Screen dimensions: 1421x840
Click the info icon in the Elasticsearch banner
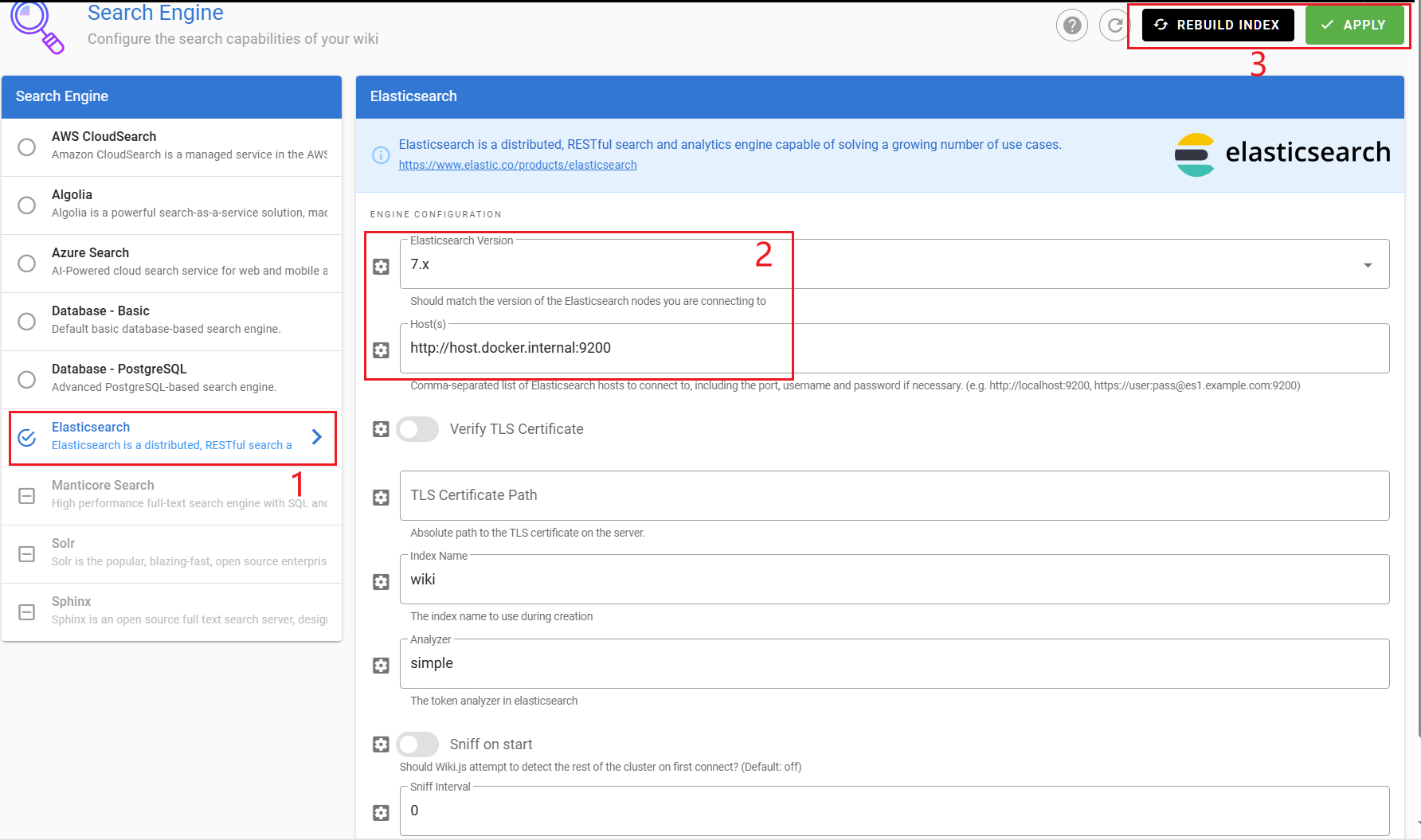380,154
